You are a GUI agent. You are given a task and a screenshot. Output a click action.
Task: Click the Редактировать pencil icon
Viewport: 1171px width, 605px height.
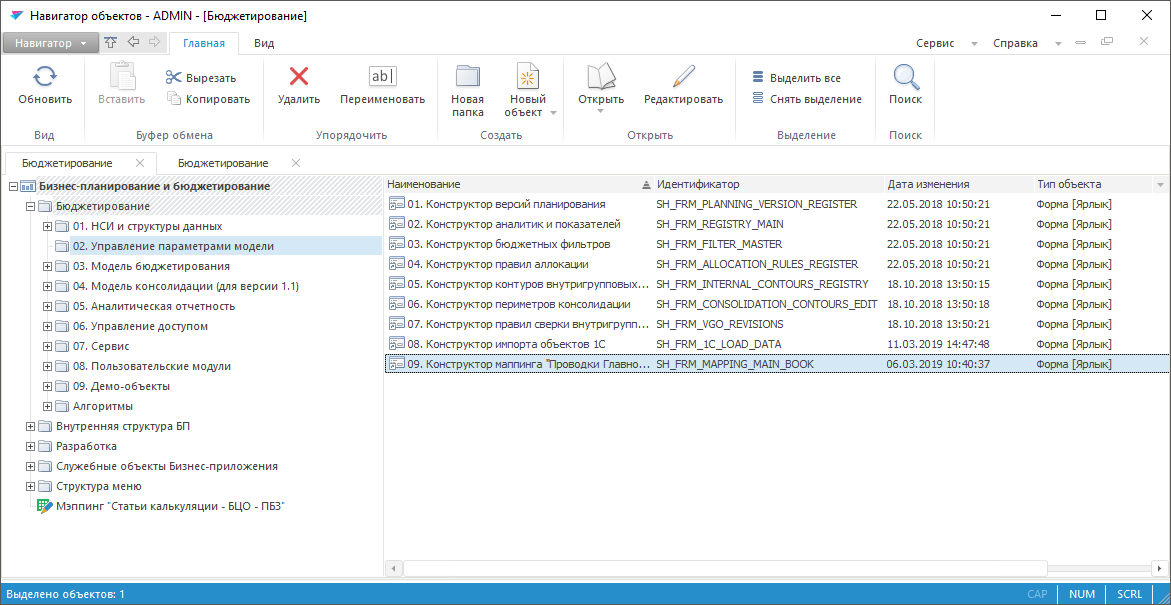(x=683, y=76)
